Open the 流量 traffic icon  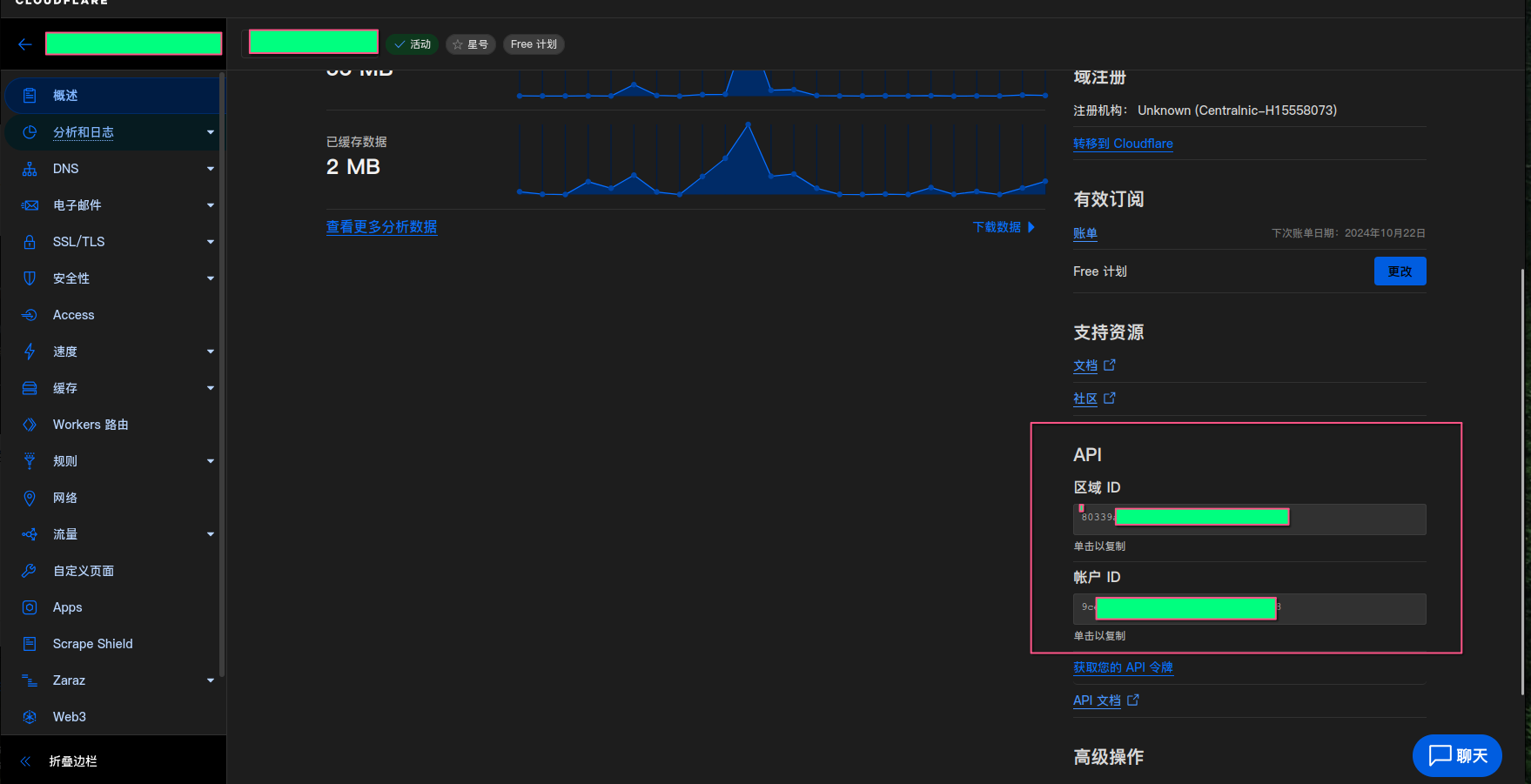(30, 534)
